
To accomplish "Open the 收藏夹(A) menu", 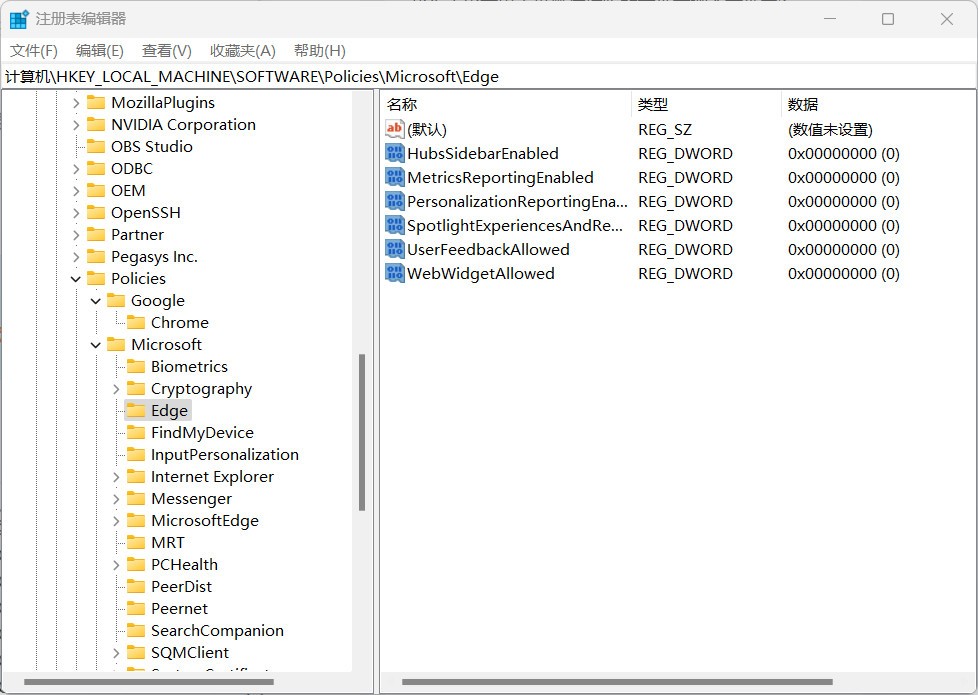I will (x=243, y=51).
